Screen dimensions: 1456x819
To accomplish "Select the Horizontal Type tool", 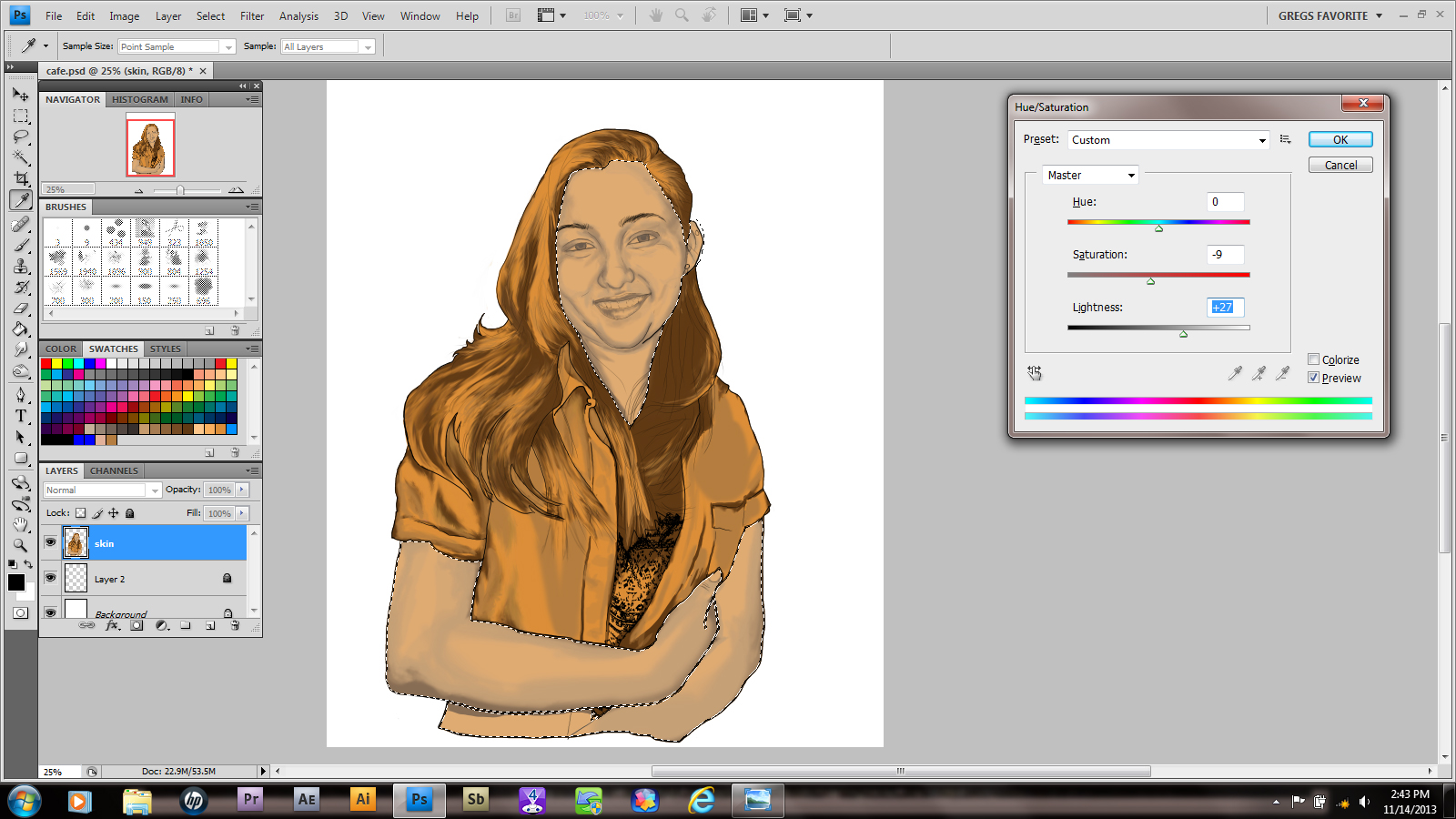I will click(20, 416).
